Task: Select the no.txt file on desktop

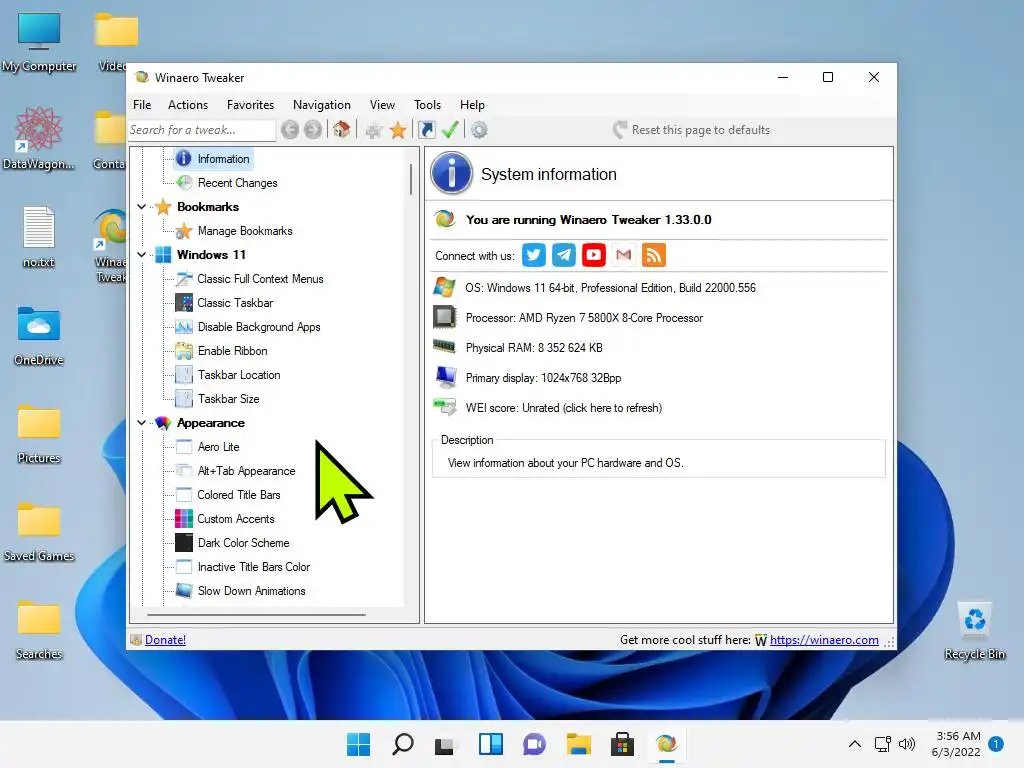Action: [39, 238]
